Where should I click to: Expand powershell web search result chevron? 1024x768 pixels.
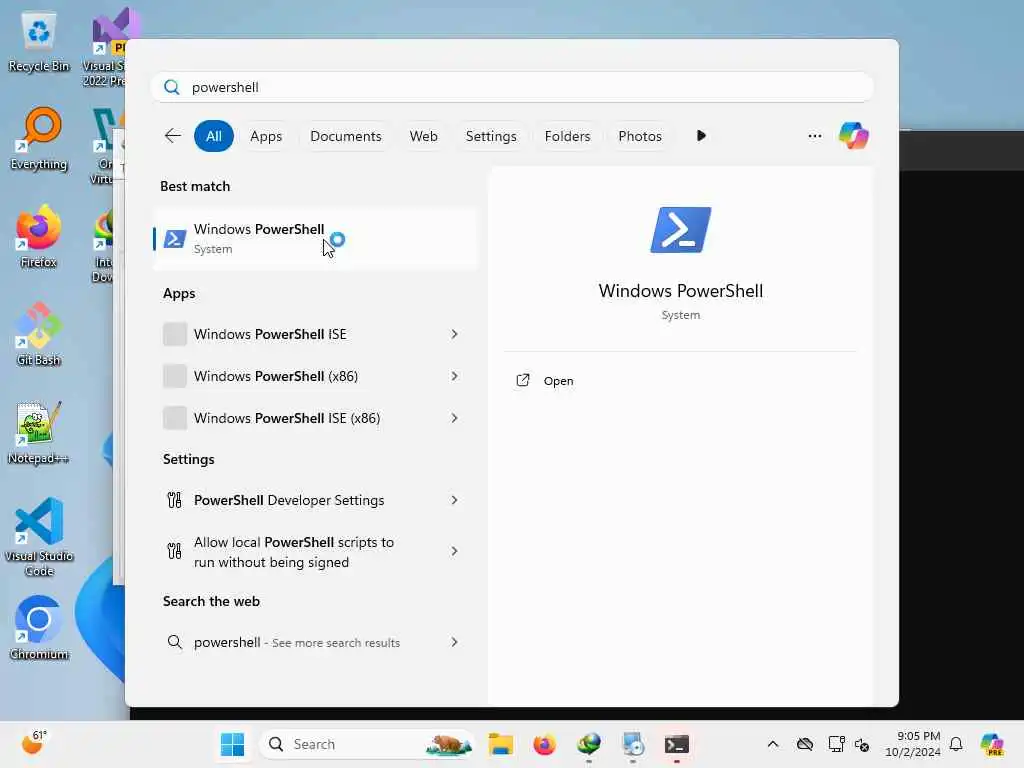pyautogui.click(x=455, y=642)
